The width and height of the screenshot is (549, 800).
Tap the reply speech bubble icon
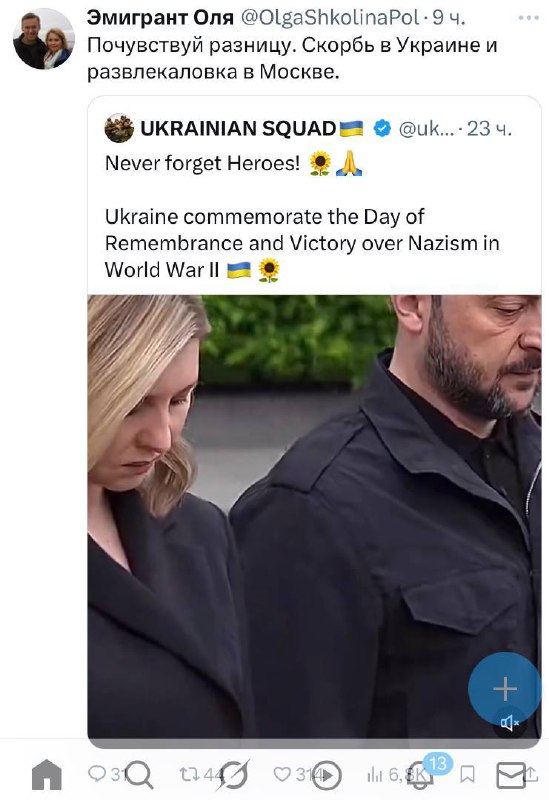click(96, 773)
